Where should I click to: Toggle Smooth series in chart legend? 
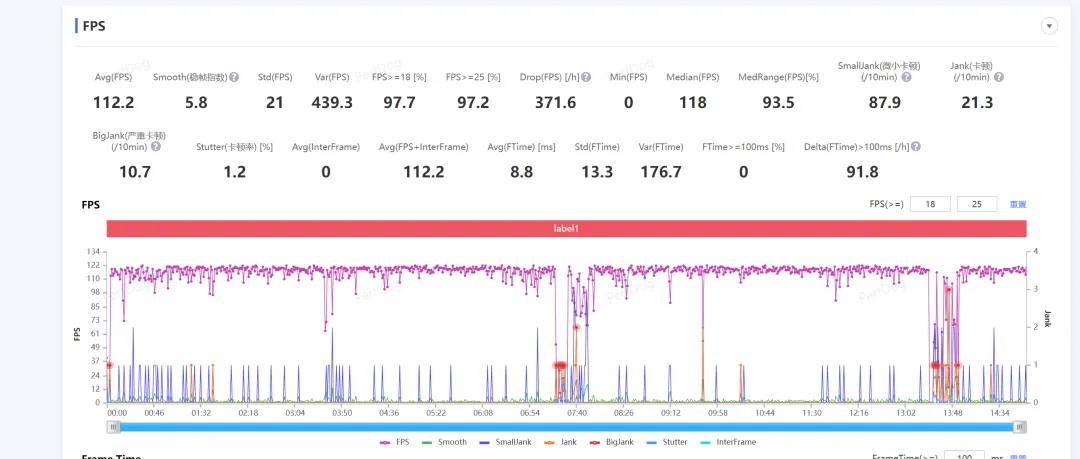pyautogui.click(x=445, y=442)
